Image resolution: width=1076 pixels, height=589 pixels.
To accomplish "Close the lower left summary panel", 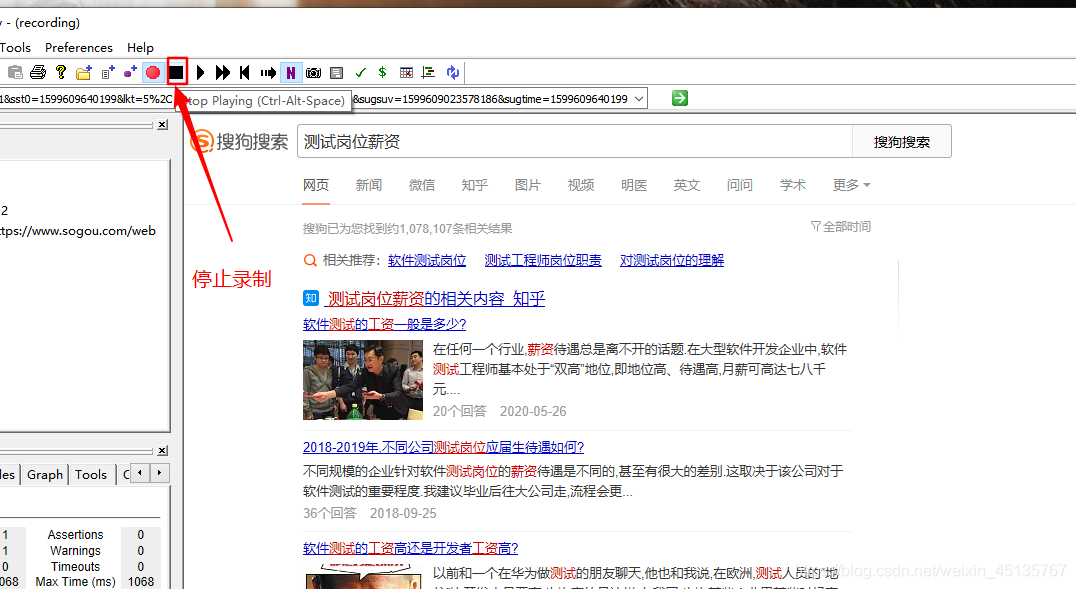I will point(162,450).
